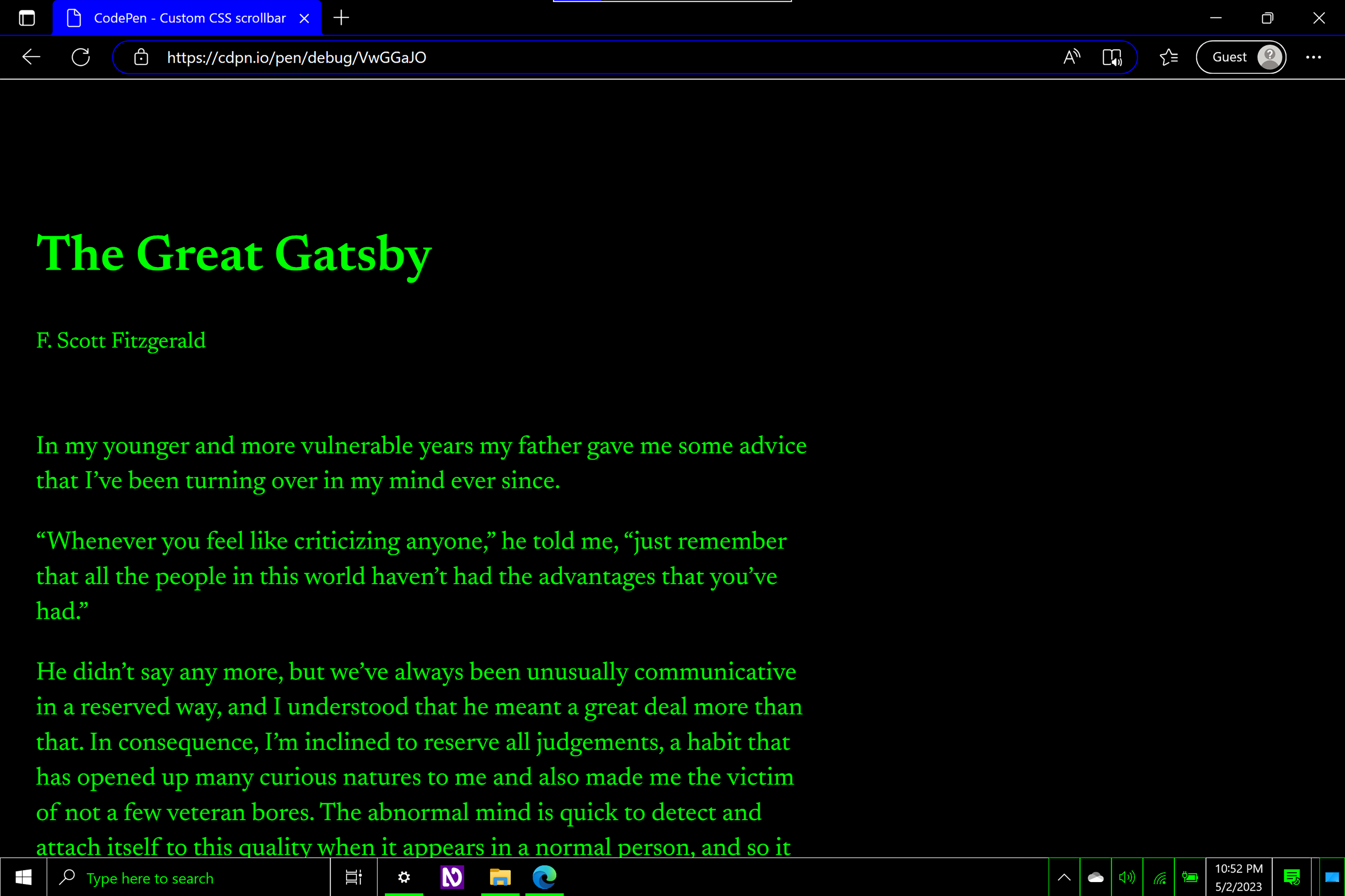Viewport: 1345px width, 896px height.
Task: Open Task View from taskbar
Action: coord(354,877)
